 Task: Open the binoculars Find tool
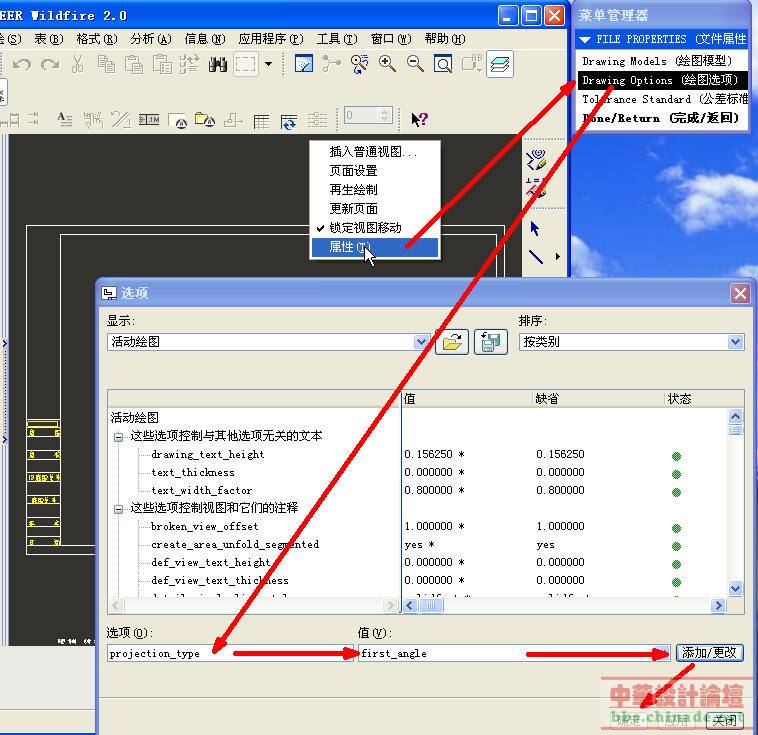click(x=217, y=64)
